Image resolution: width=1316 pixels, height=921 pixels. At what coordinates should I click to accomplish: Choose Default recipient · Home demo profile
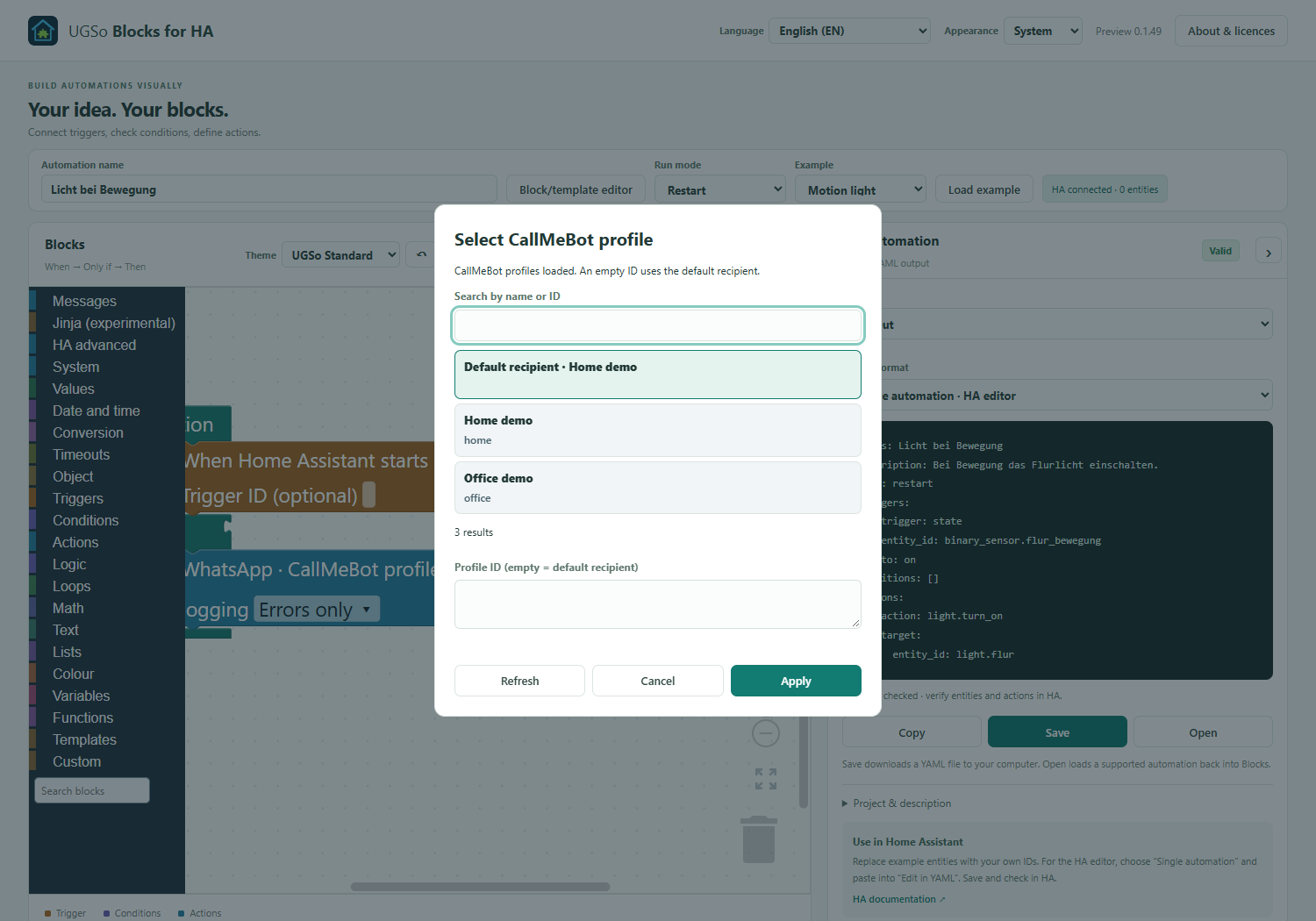pyautogui.click(x=658, y=375)
